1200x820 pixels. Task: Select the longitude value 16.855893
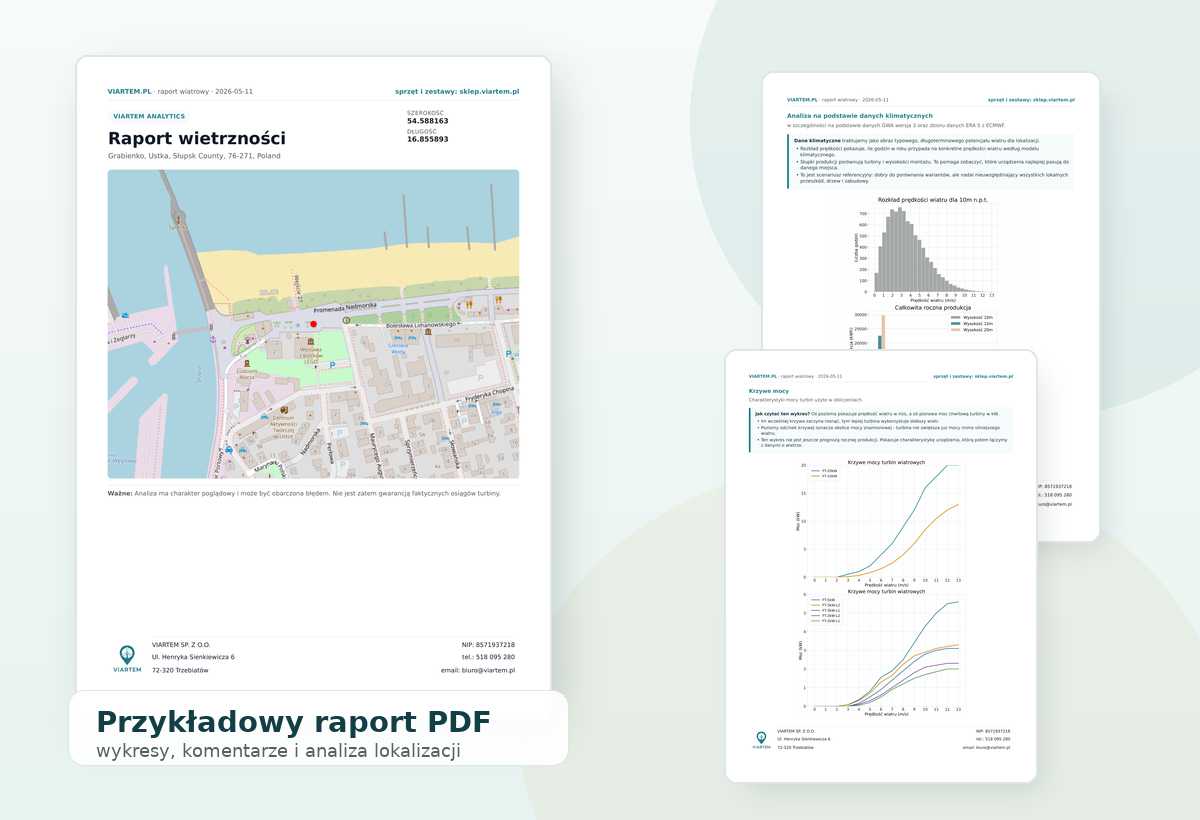click(x=428, y=139)
